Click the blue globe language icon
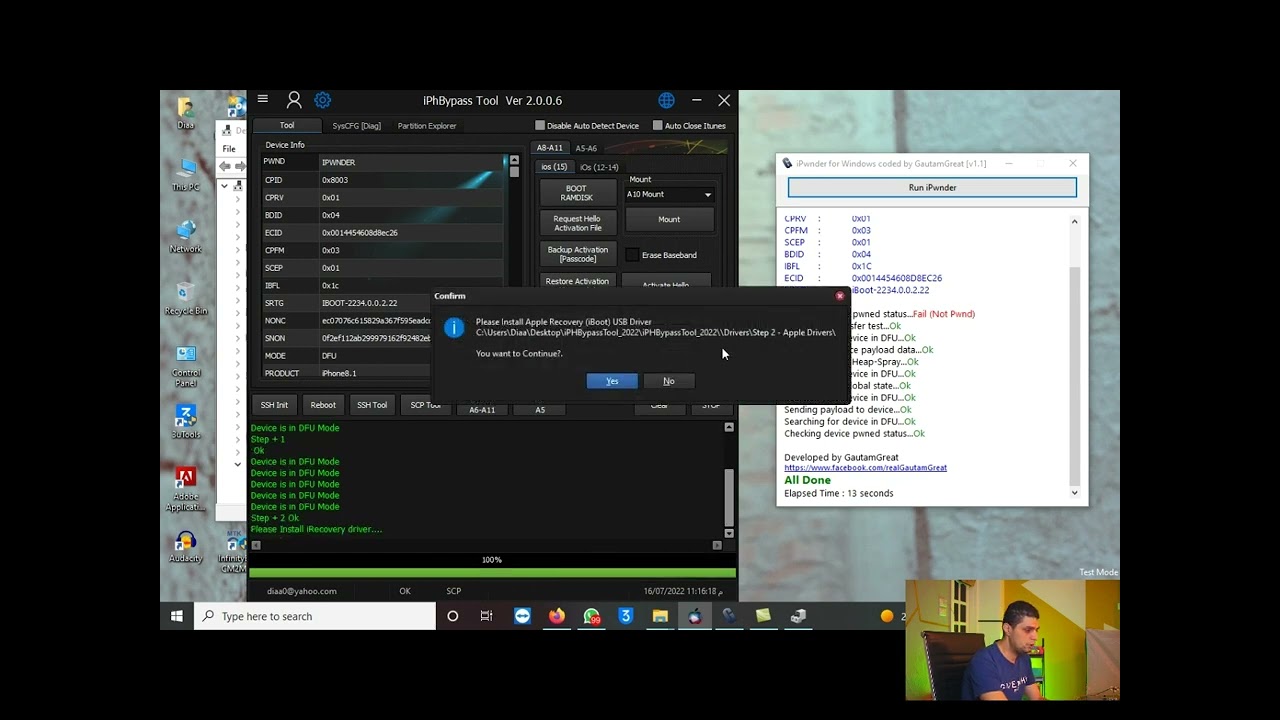Screen dimensions: 1280x720 tap(667, 100)
